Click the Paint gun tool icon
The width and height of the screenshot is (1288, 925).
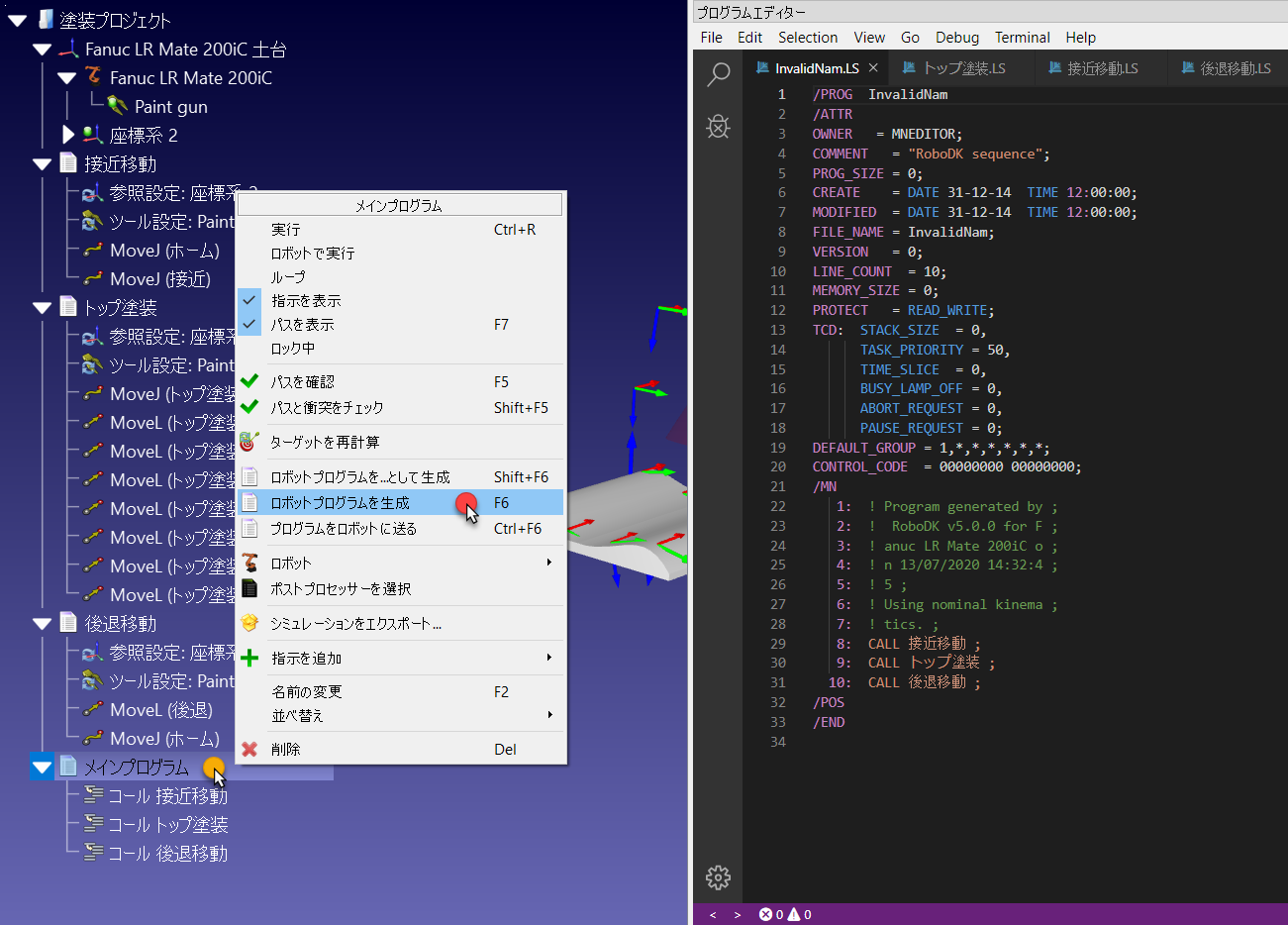point(117,106)
